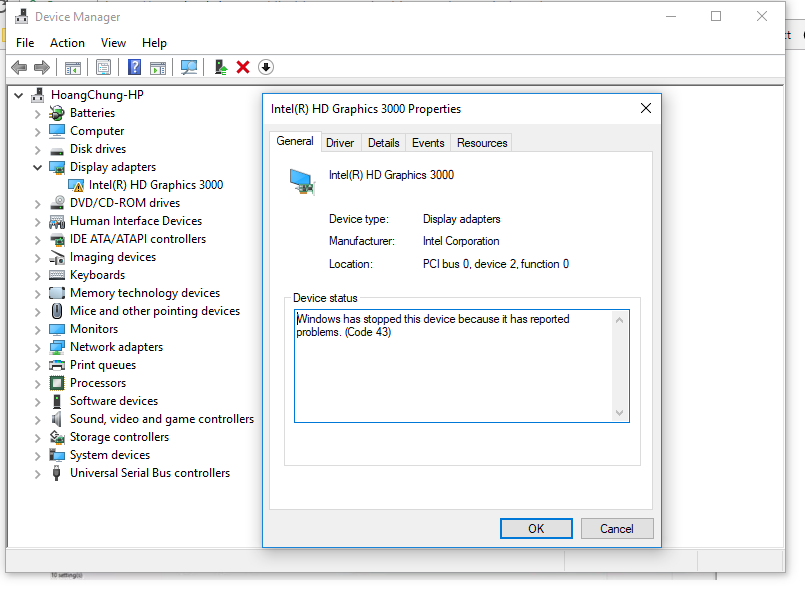This screenshot has height=602, width=805.
Task: Collapse the Display adapters node
Action: click(x=37, y=167)
